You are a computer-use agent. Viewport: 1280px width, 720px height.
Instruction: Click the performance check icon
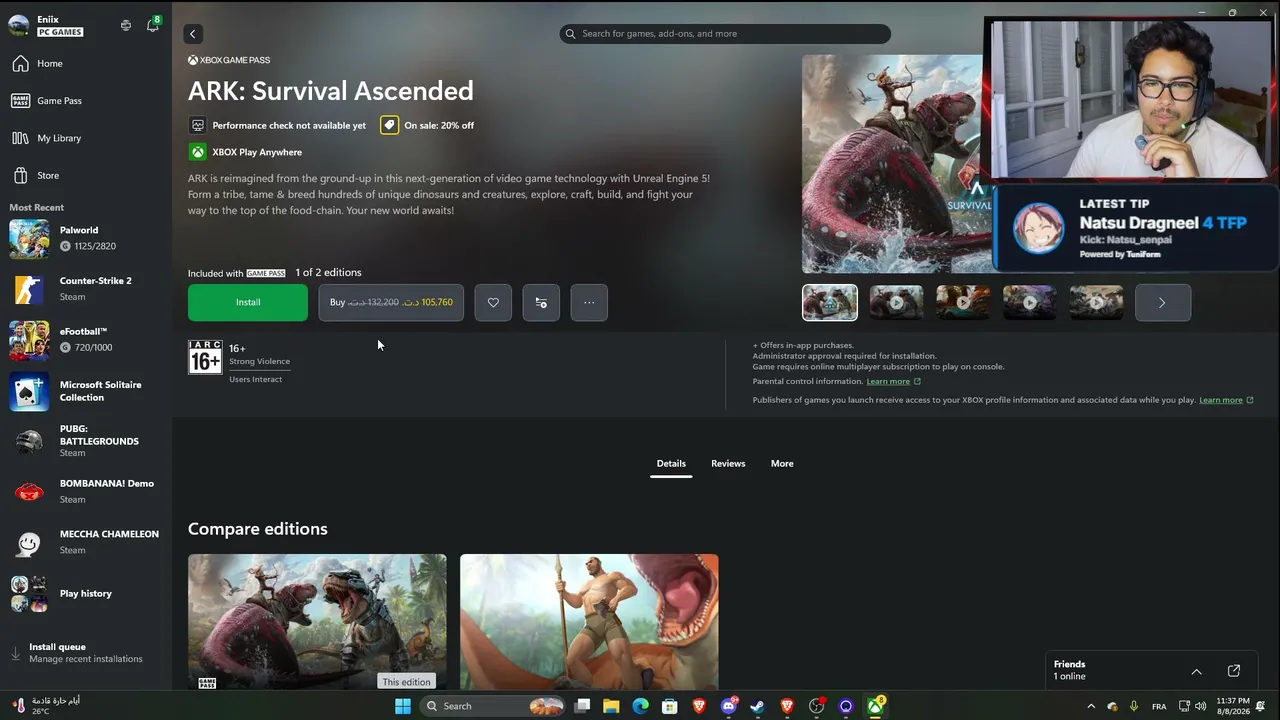tap(197, 125)
